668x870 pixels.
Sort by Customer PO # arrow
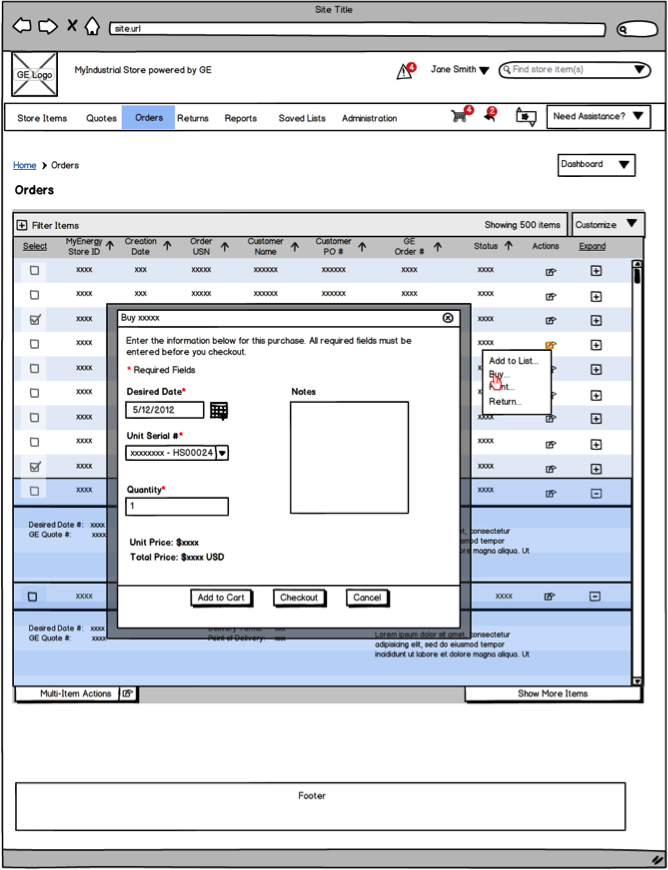click(x=362, y=246)
